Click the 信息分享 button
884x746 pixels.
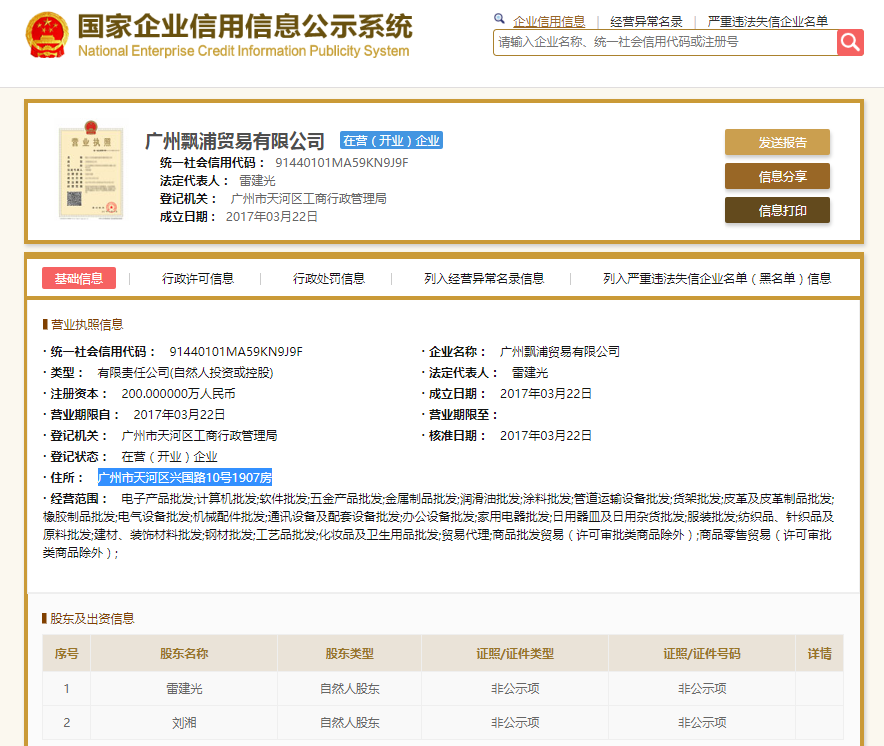coord(777,176)
